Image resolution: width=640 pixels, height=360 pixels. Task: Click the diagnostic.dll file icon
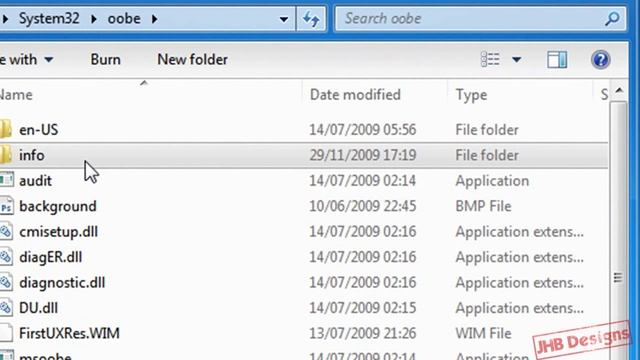pos(6,282)
